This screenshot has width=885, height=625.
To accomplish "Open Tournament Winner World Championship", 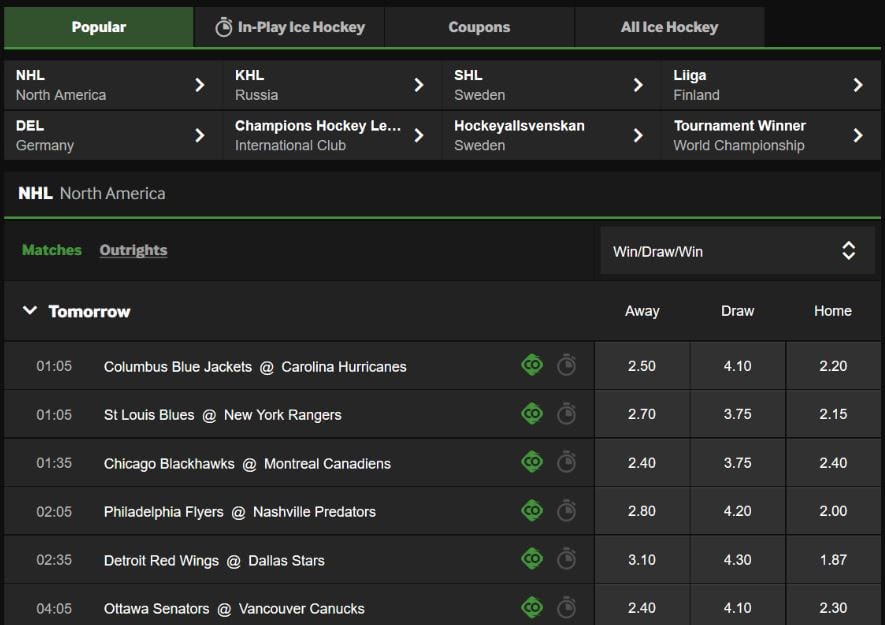I will pos(771,136).
